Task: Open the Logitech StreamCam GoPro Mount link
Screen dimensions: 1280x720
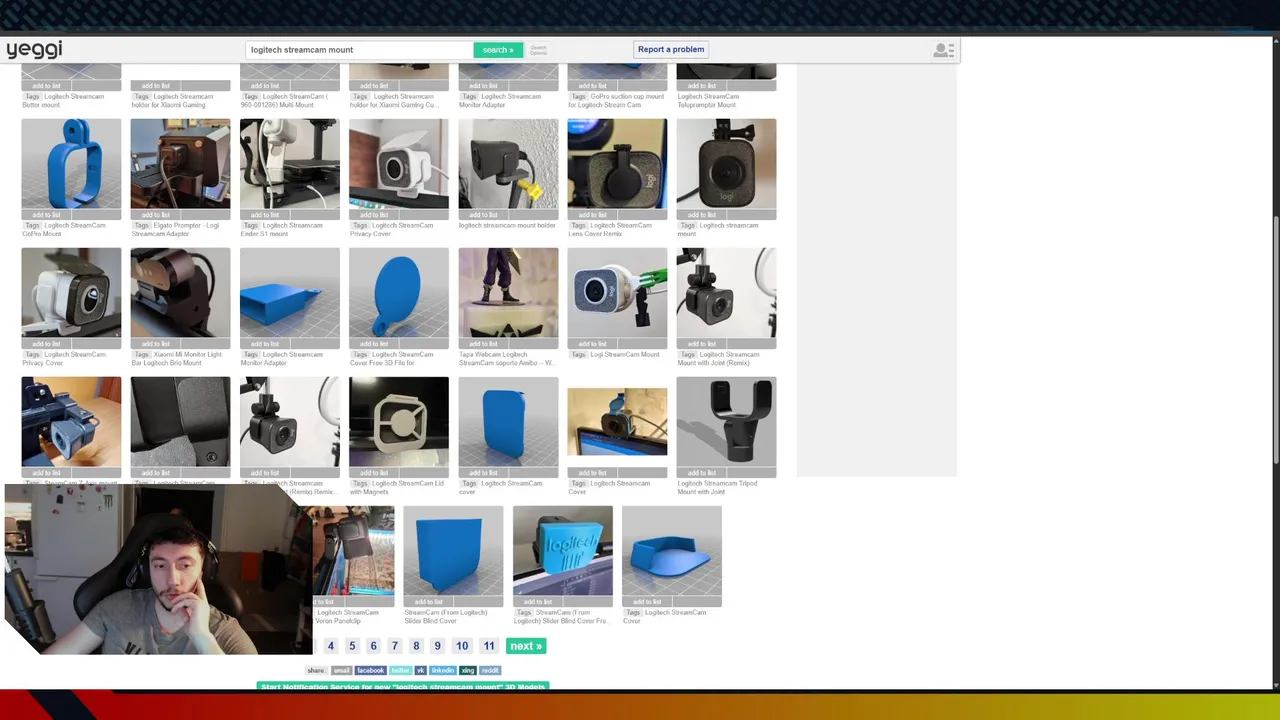Action: pos(64,229)
